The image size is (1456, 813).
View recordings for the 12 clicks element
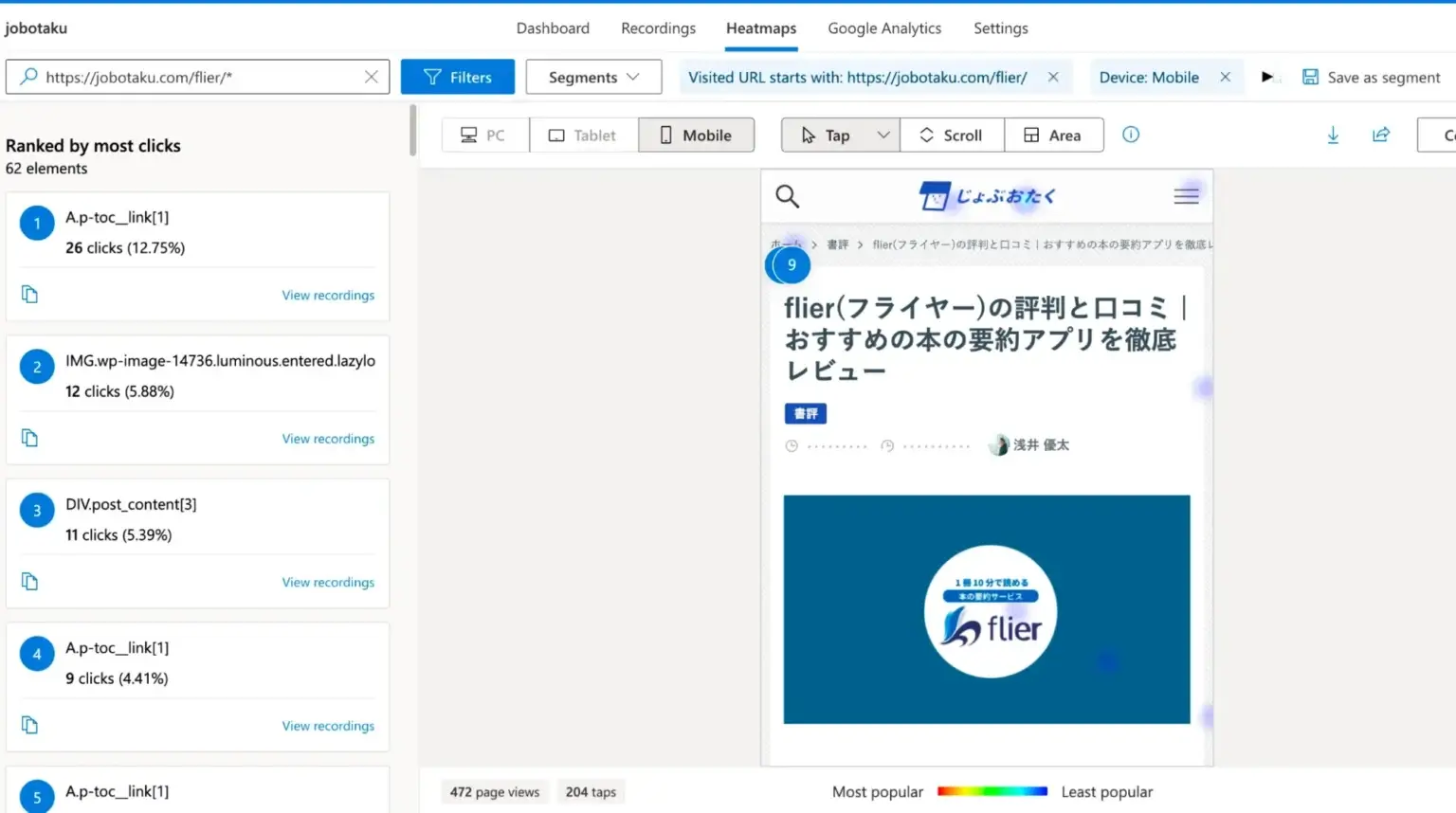tap(328, 439)
